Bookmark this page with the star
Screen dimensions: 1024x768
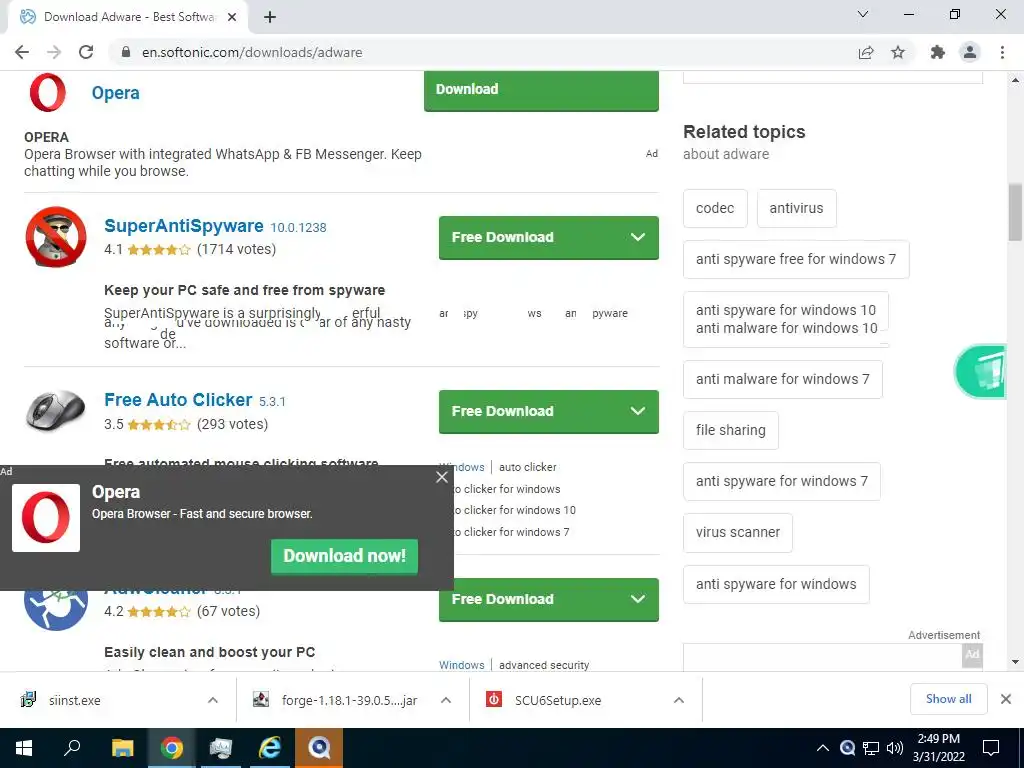898,52
